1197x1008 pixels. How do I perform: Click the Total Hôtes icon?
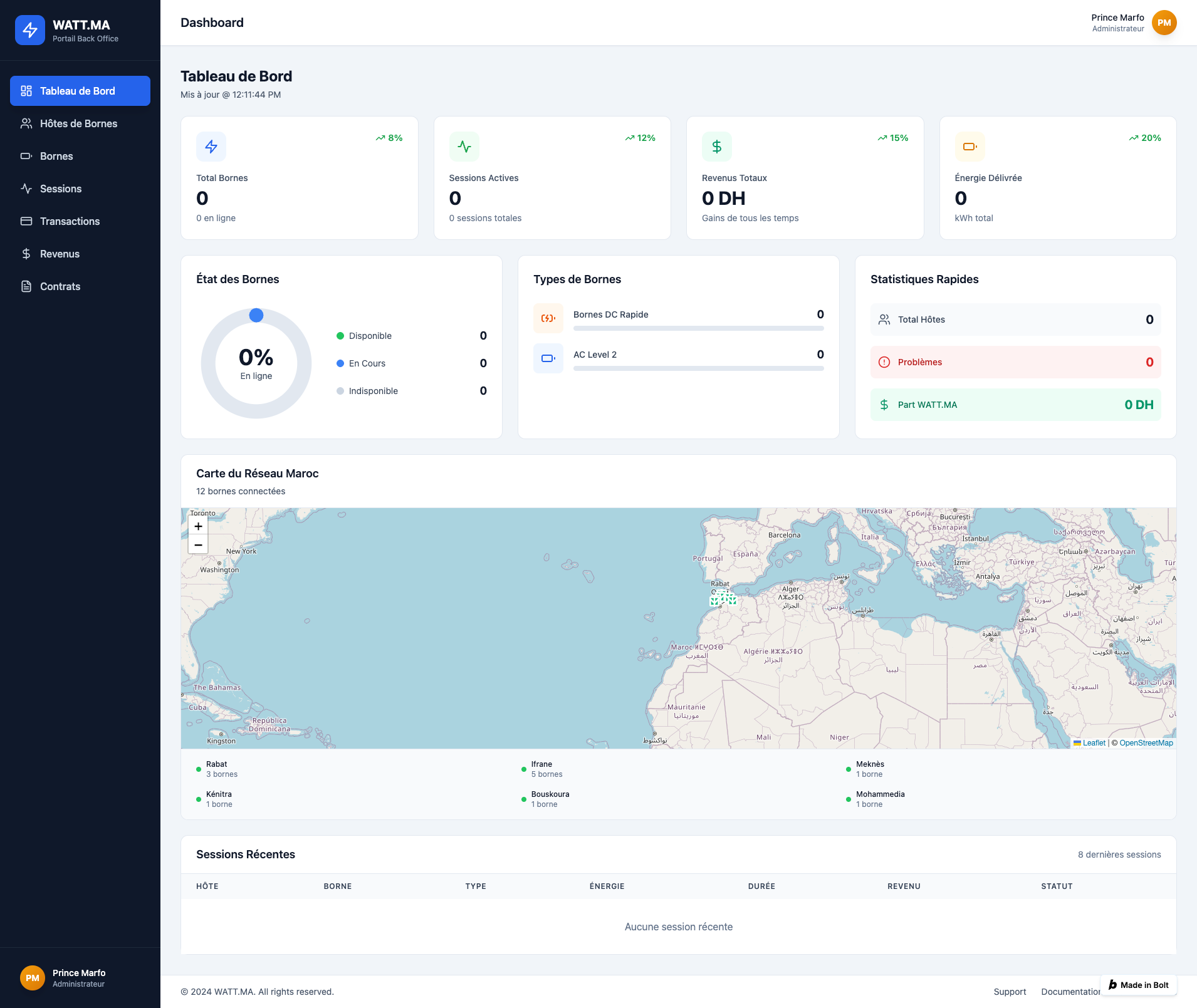[x=884, y=319]
